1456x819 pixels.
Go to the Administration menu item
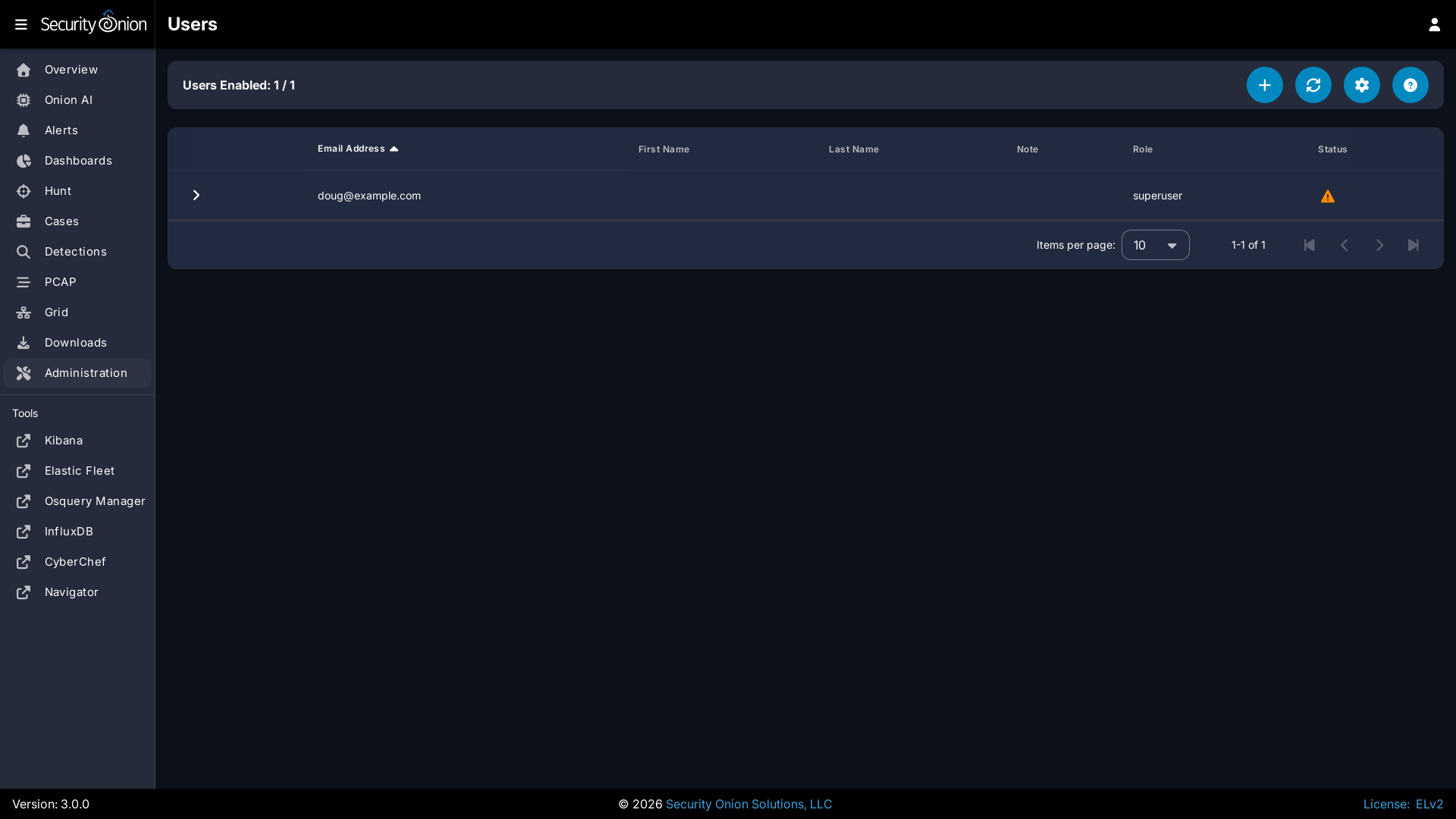86,373
